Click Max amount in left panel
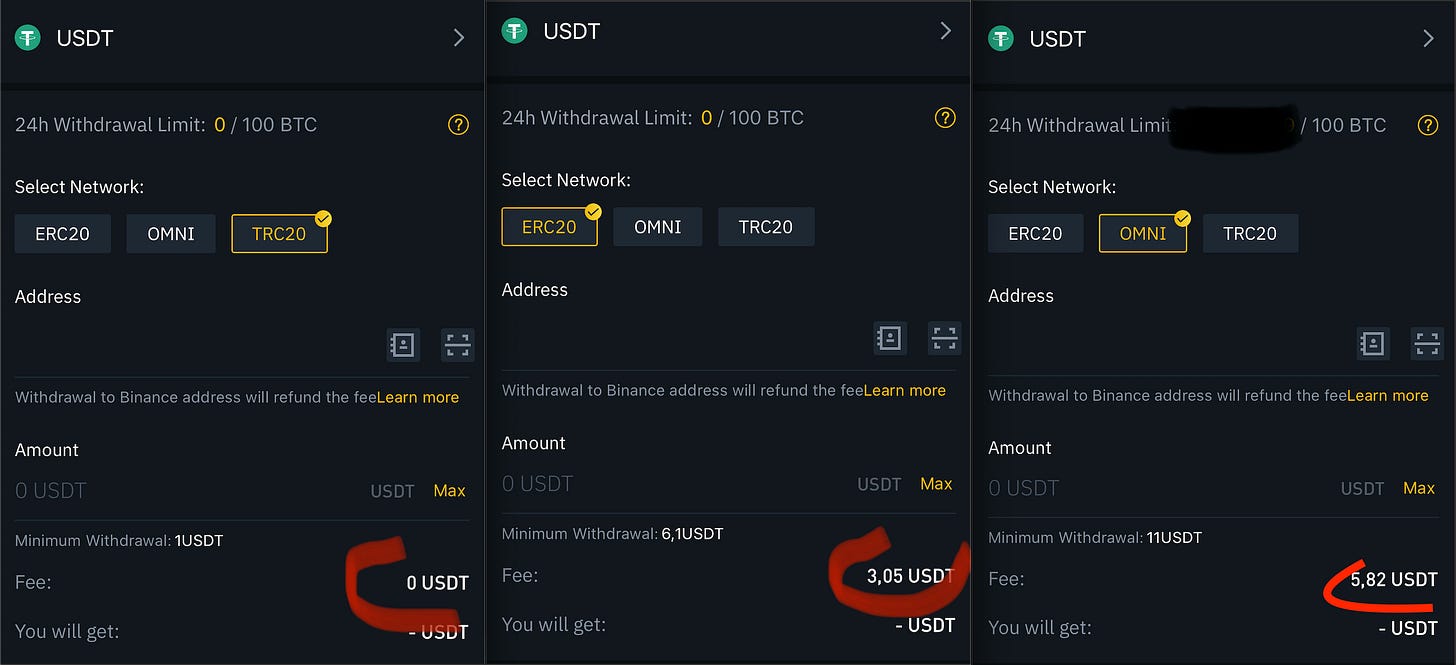This screenshot has width=1456, height=665. click(449, 490)
